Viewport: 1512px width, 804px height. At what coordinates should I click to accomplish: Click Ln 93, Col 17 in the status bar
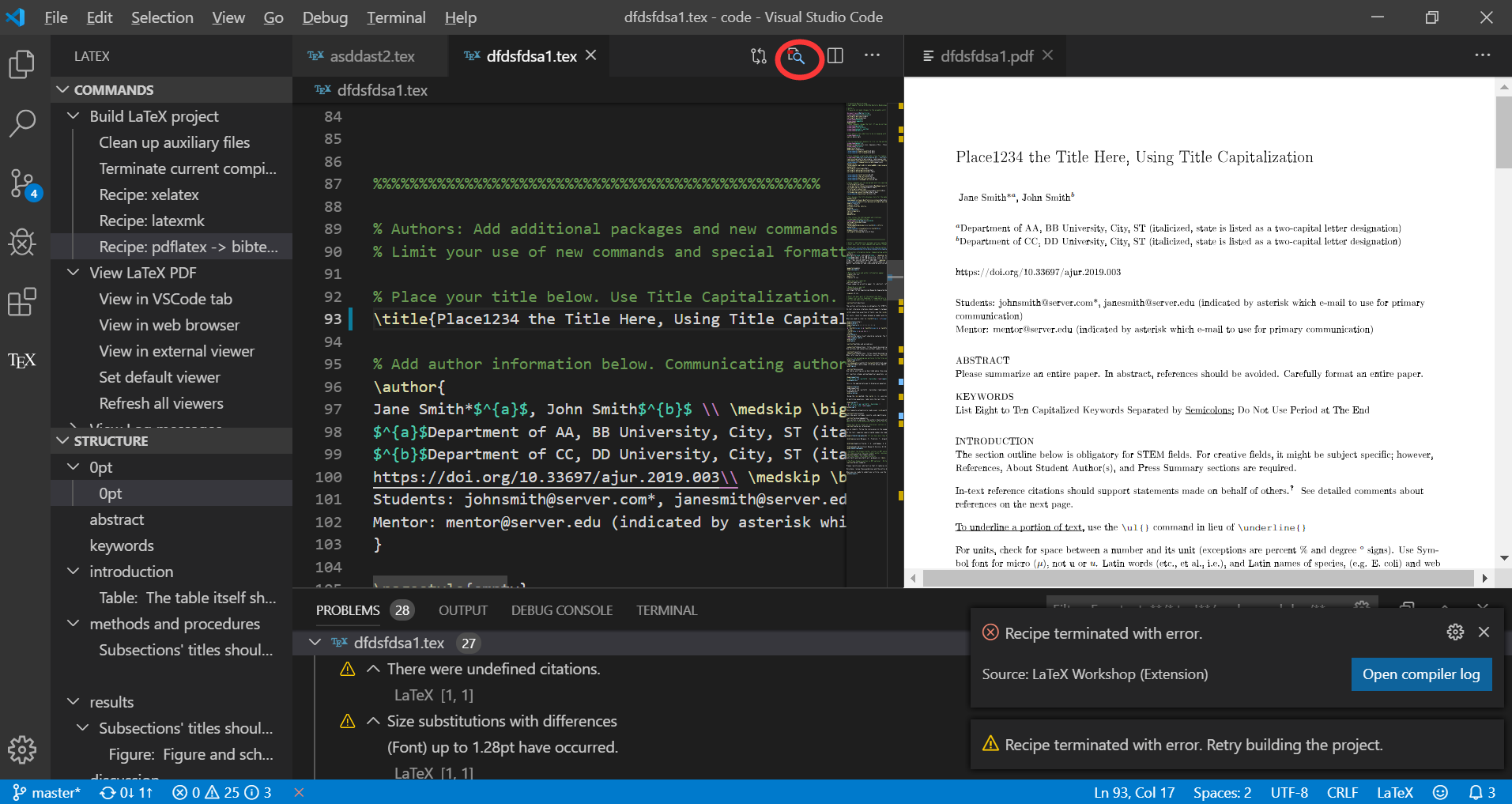click(x=1133, y=792)
